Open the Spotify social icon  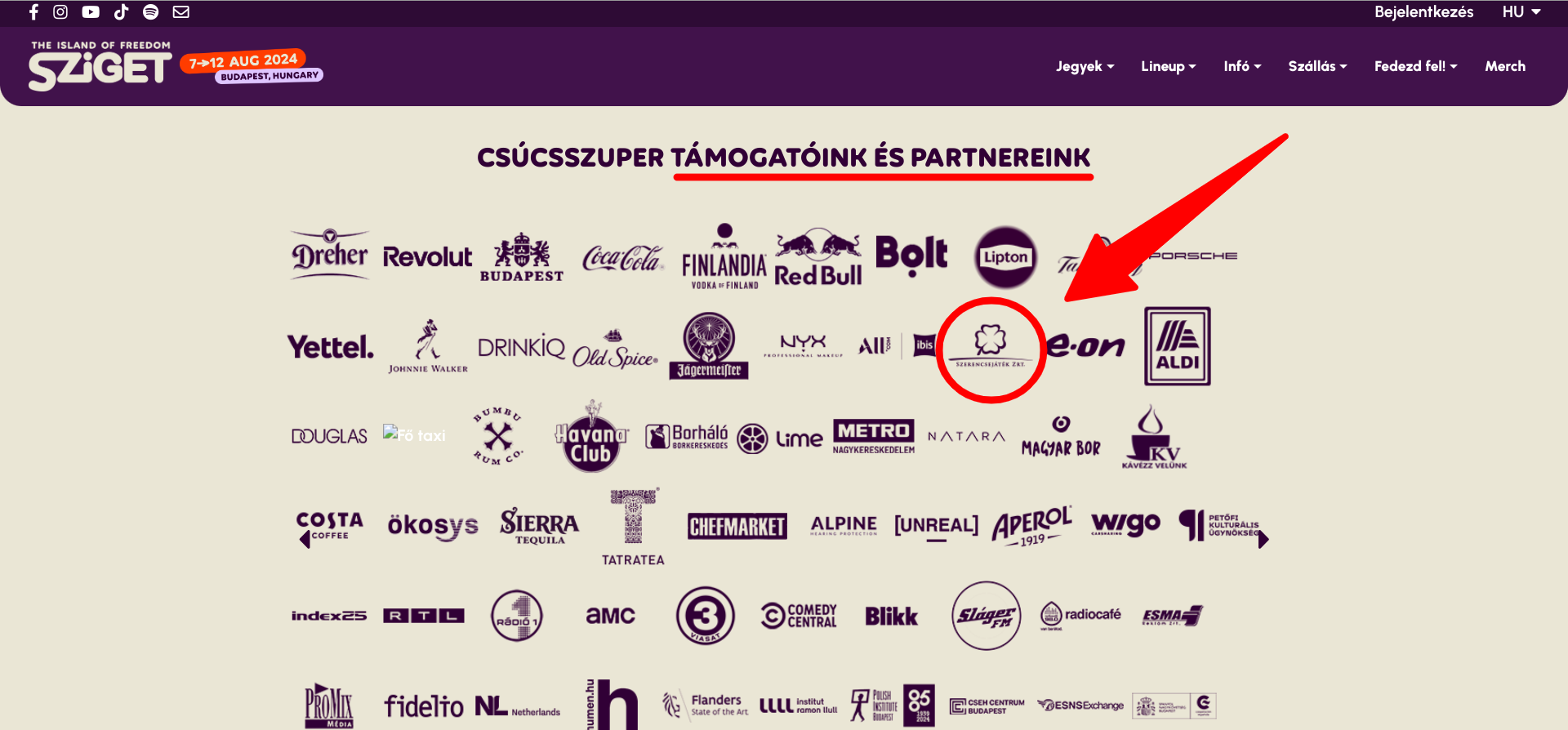point(151,12)
